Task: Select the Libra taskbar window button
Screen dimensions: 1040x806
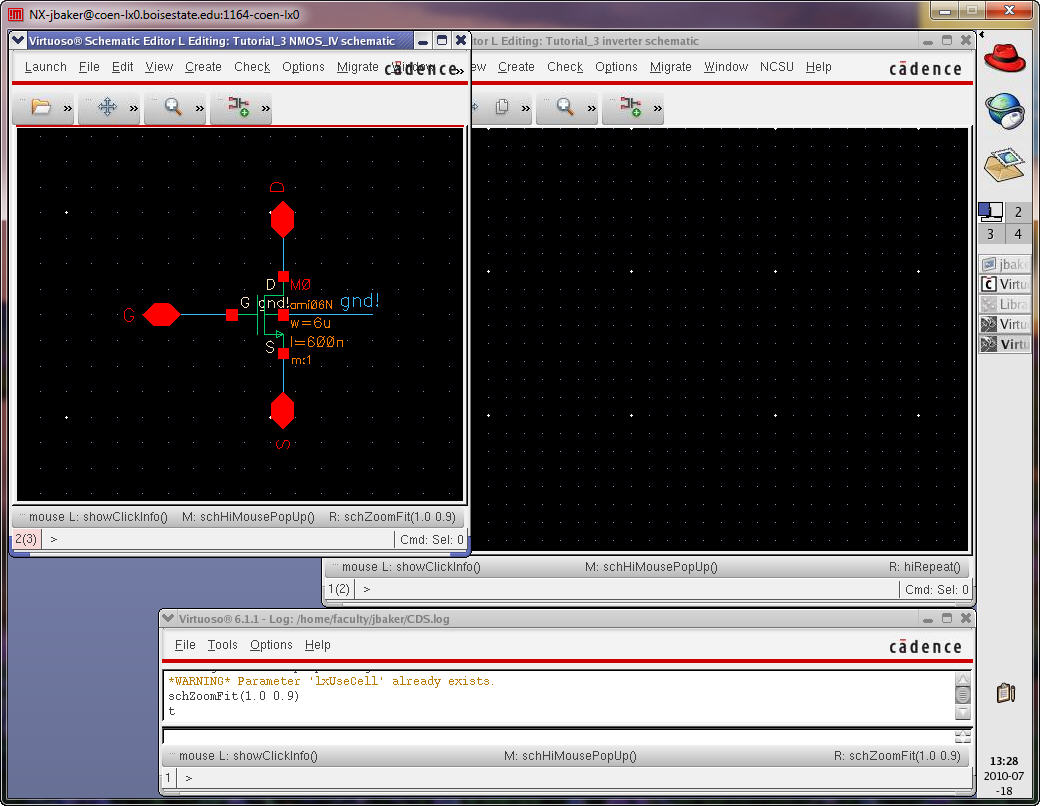Action: pyautogui.click(x=1004, y=304)
